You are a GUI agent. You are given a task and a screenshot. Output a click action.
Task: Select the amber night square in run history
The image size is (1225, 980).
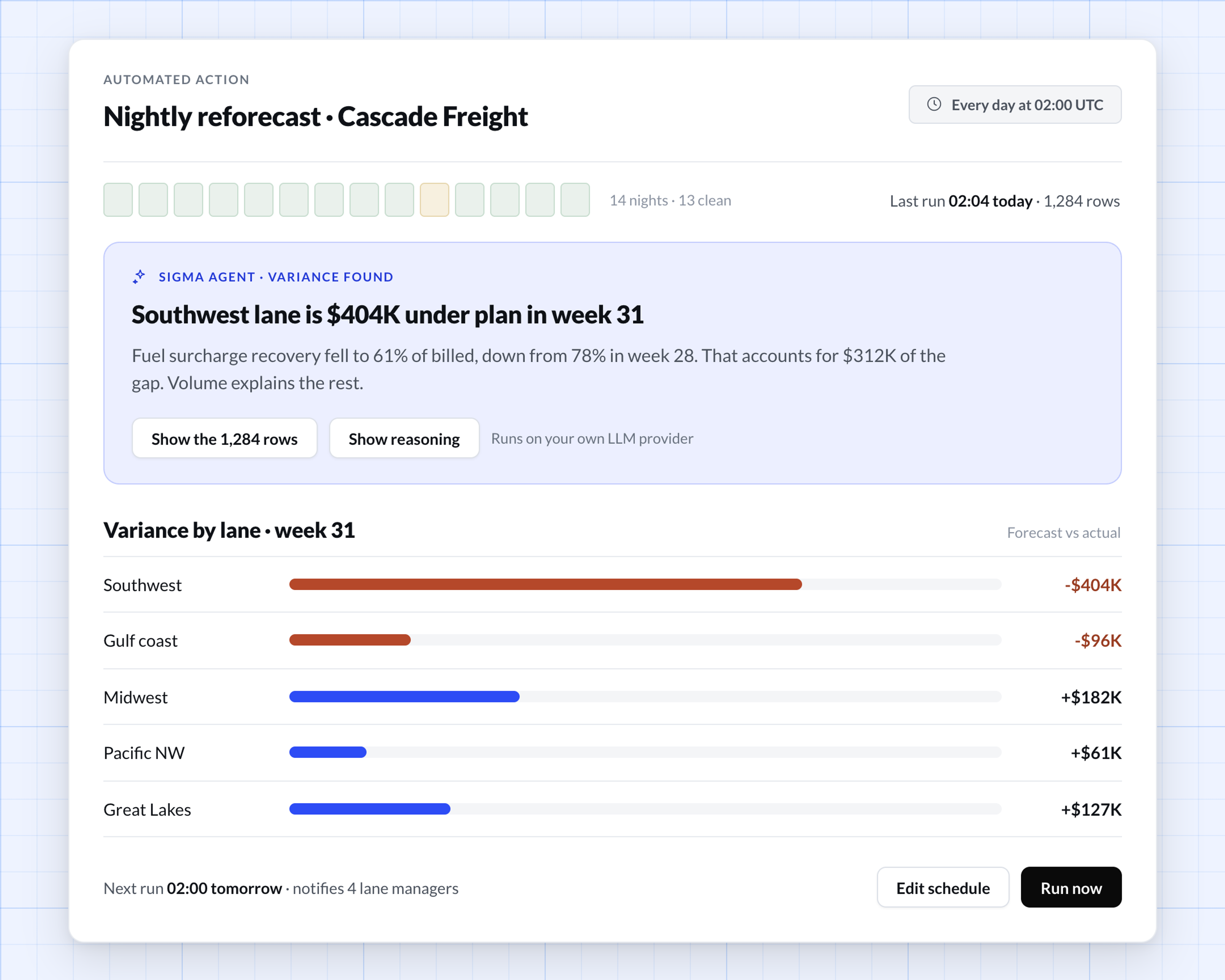pos(435,200)
